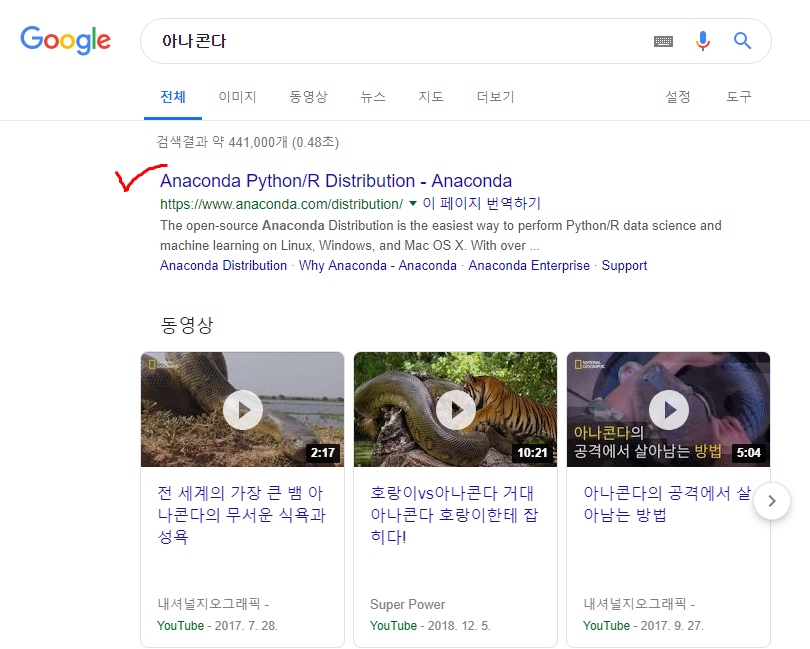The width and height of the screenshot is (810, 649).
Task: Switch to the 동영상 tab
Action: point(308,97)
